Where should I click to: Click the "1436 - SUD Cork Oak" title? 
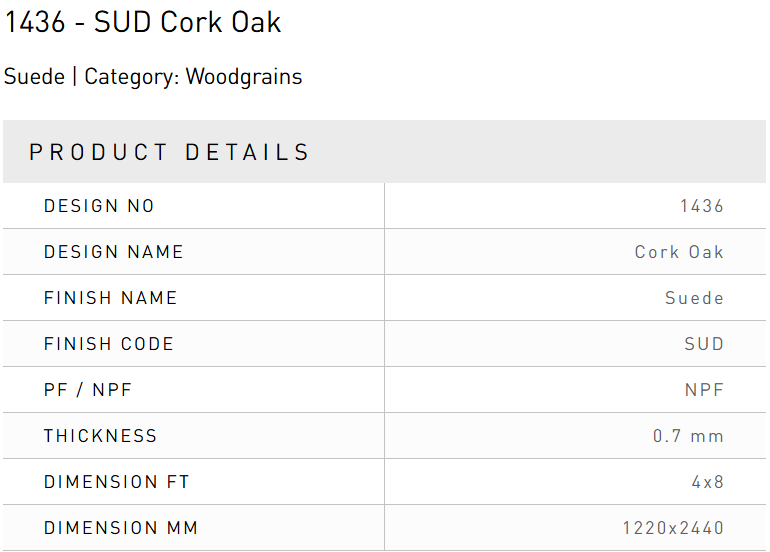point(143,23)
